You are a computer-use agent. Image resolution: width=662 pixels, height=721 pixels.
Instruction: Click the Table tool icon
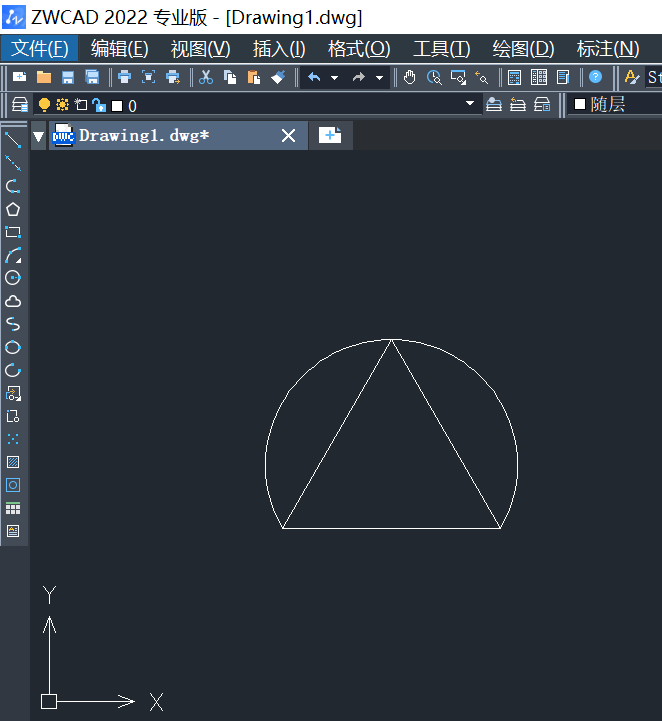tap(13, 508)
